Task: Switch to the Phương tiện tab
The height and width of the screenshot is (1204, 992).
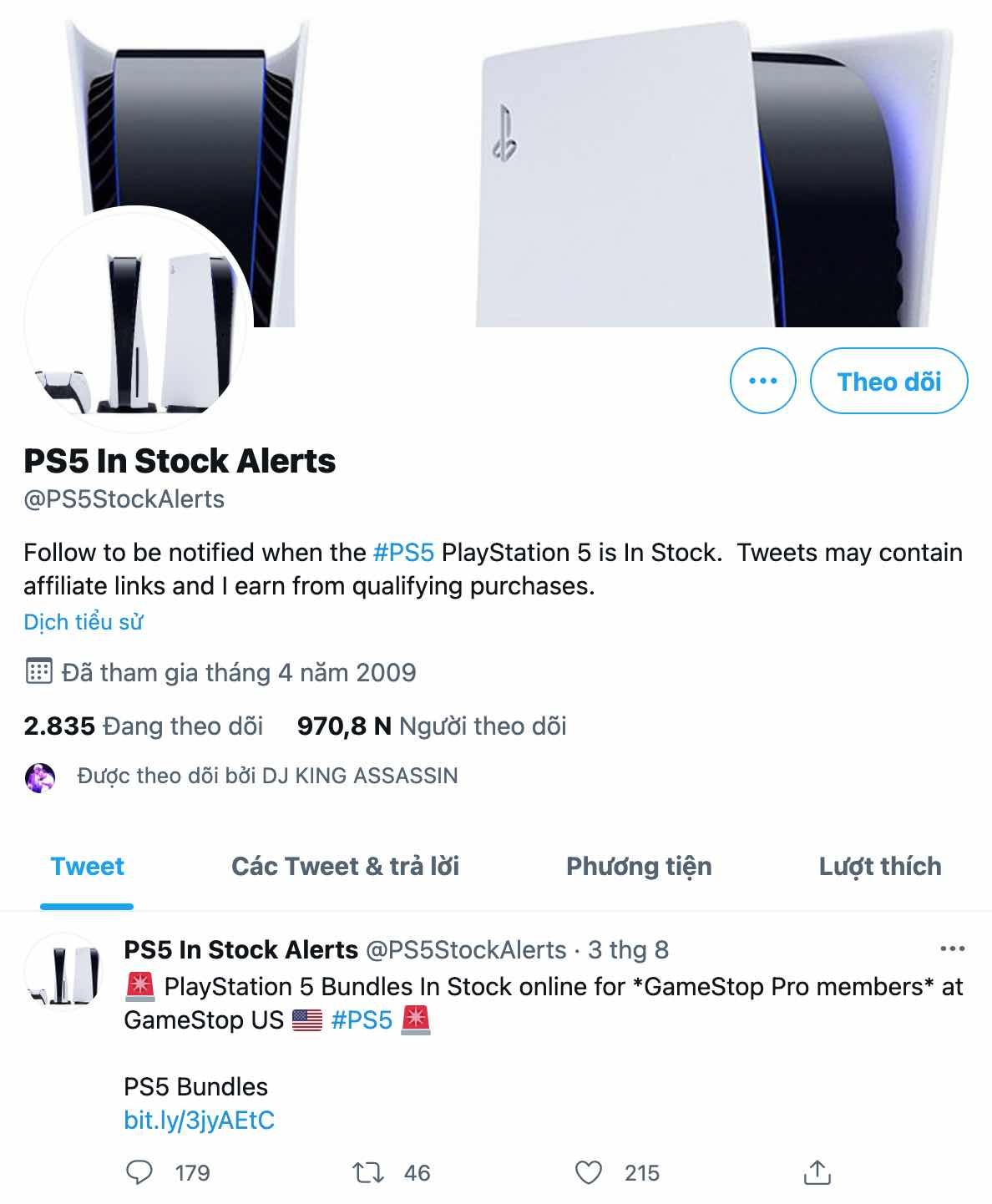Action: (x=638, y=867)
